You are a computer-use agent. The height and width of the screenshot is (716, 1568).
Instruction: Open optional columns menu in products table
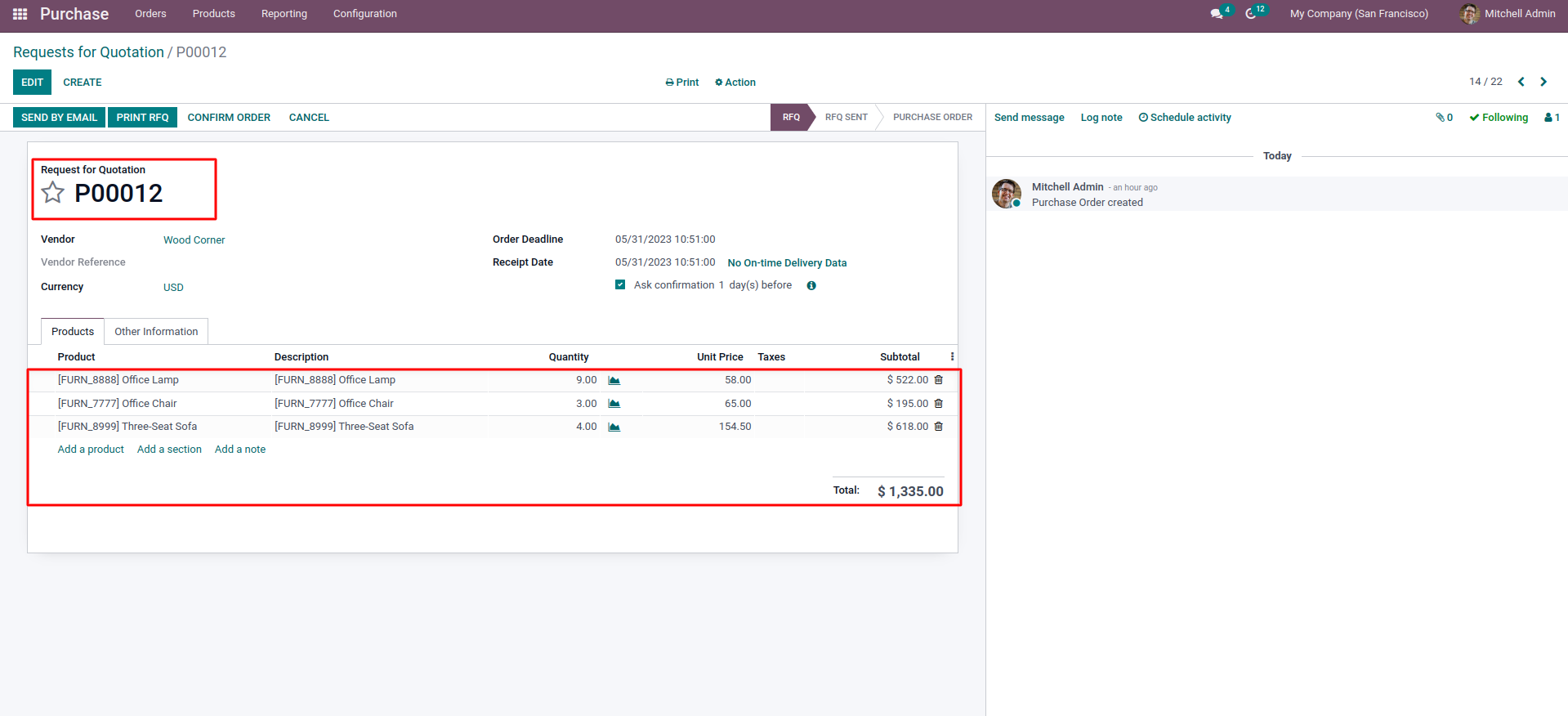click(952, 357)
